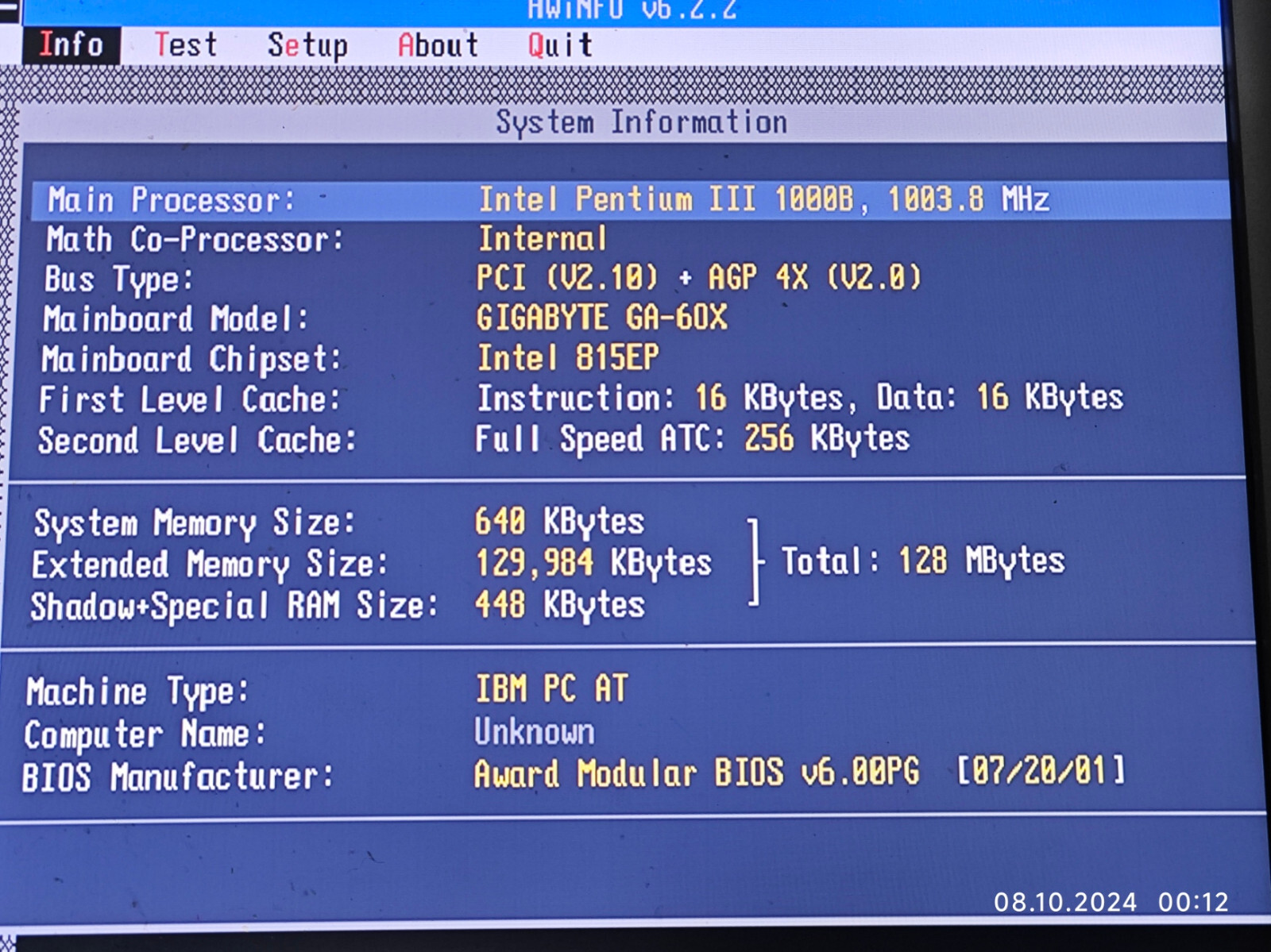Image resolution: width=1271 pixels, height=952 pixels.
Task: Click the System Information title
Action: click(x=642, y=122)
